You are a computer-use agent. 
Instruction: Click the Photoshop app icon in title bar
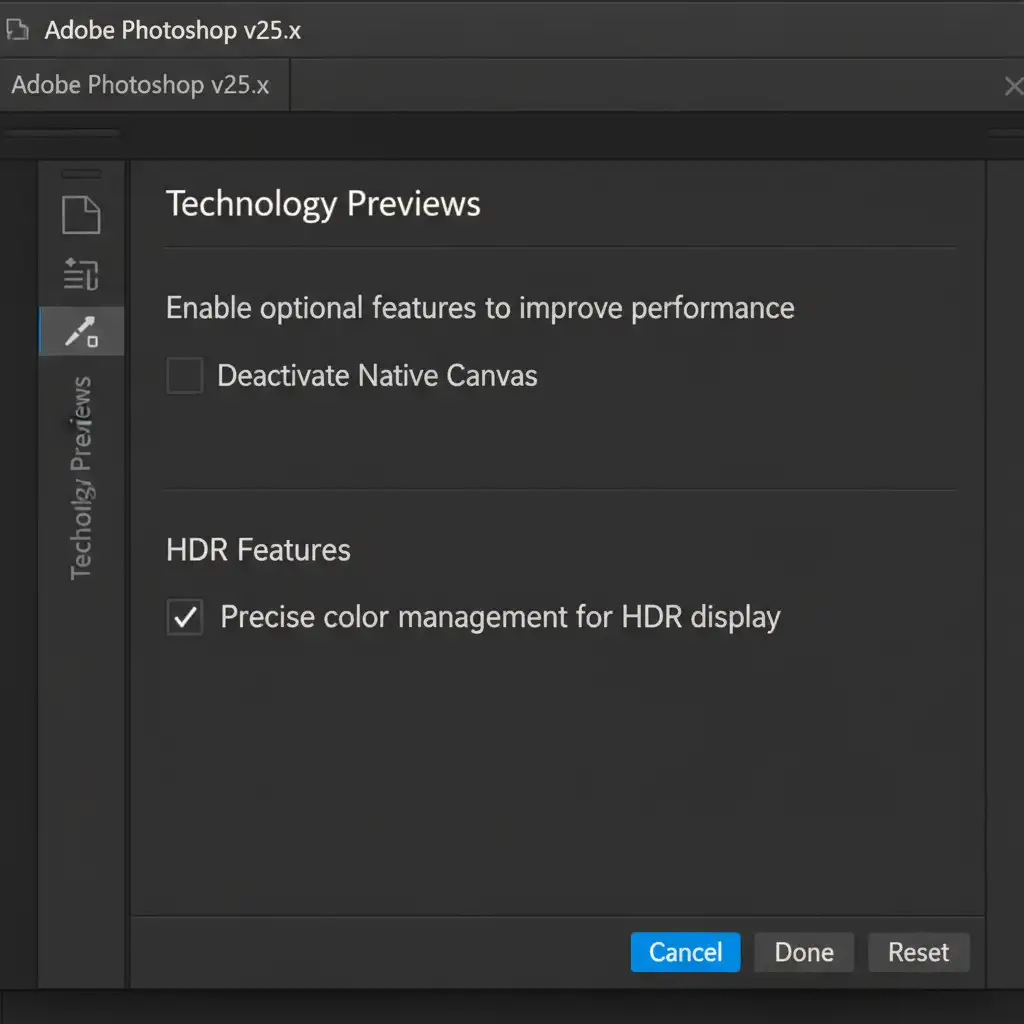(x=17, y=30)
